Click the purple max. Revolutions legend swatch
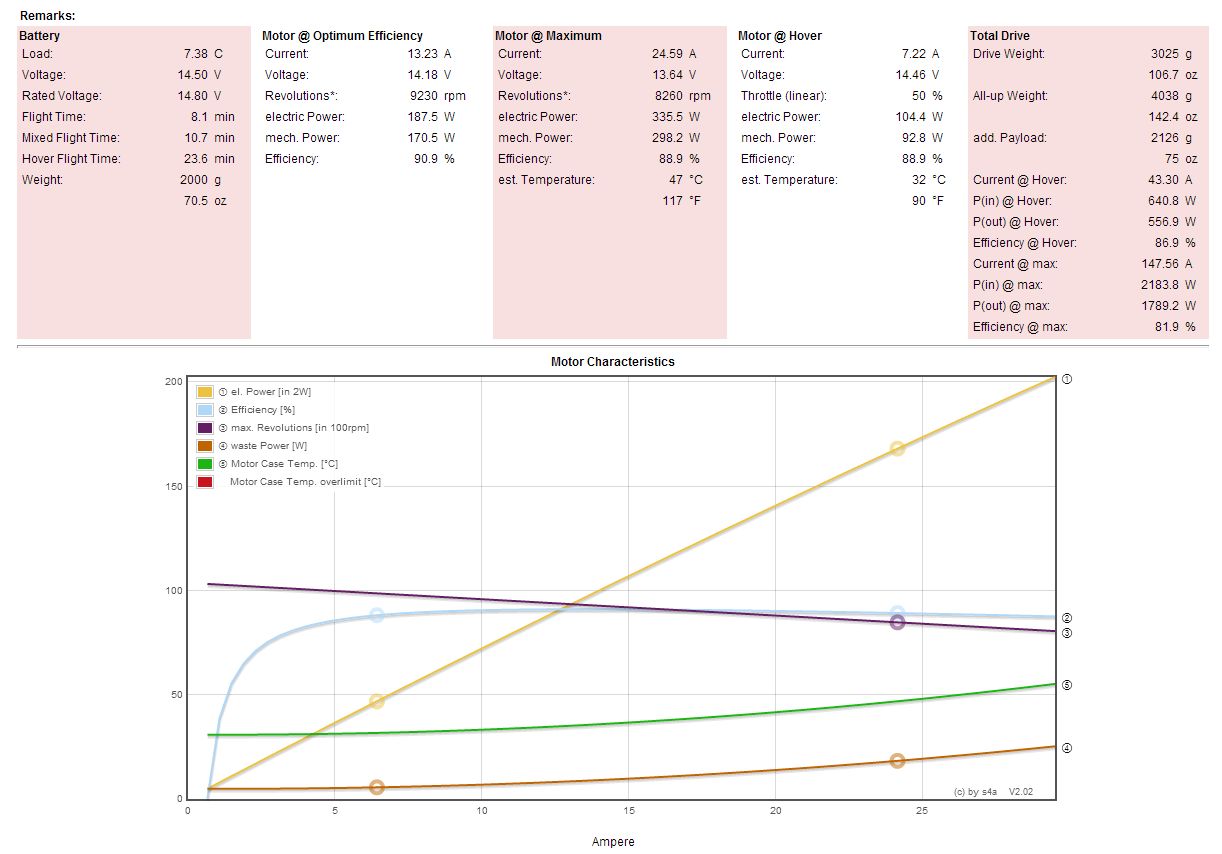The width and height of the screenshot is (1222, 854). pyautogui.click(x=205, y=428)
